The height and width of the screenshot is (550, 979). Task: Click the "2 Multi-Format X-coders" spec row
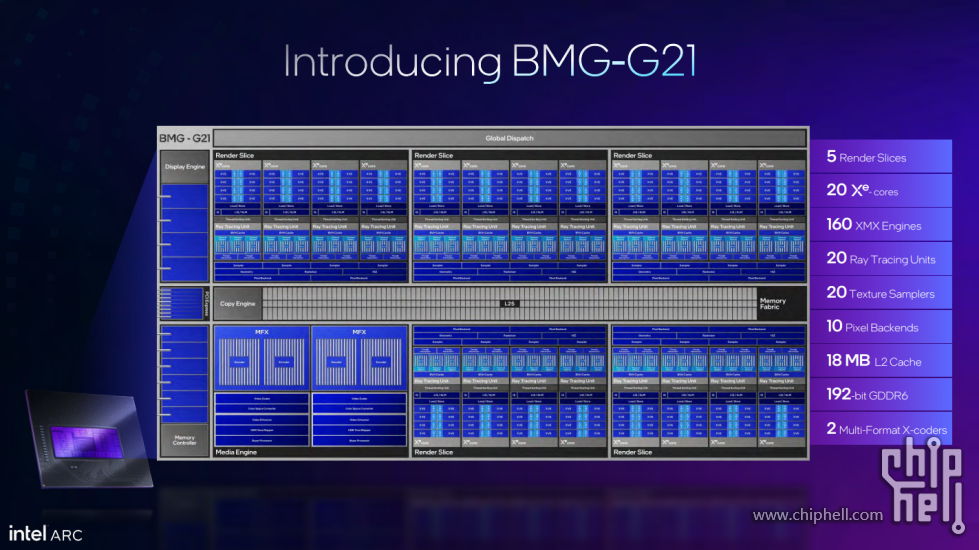click(881, 429)
